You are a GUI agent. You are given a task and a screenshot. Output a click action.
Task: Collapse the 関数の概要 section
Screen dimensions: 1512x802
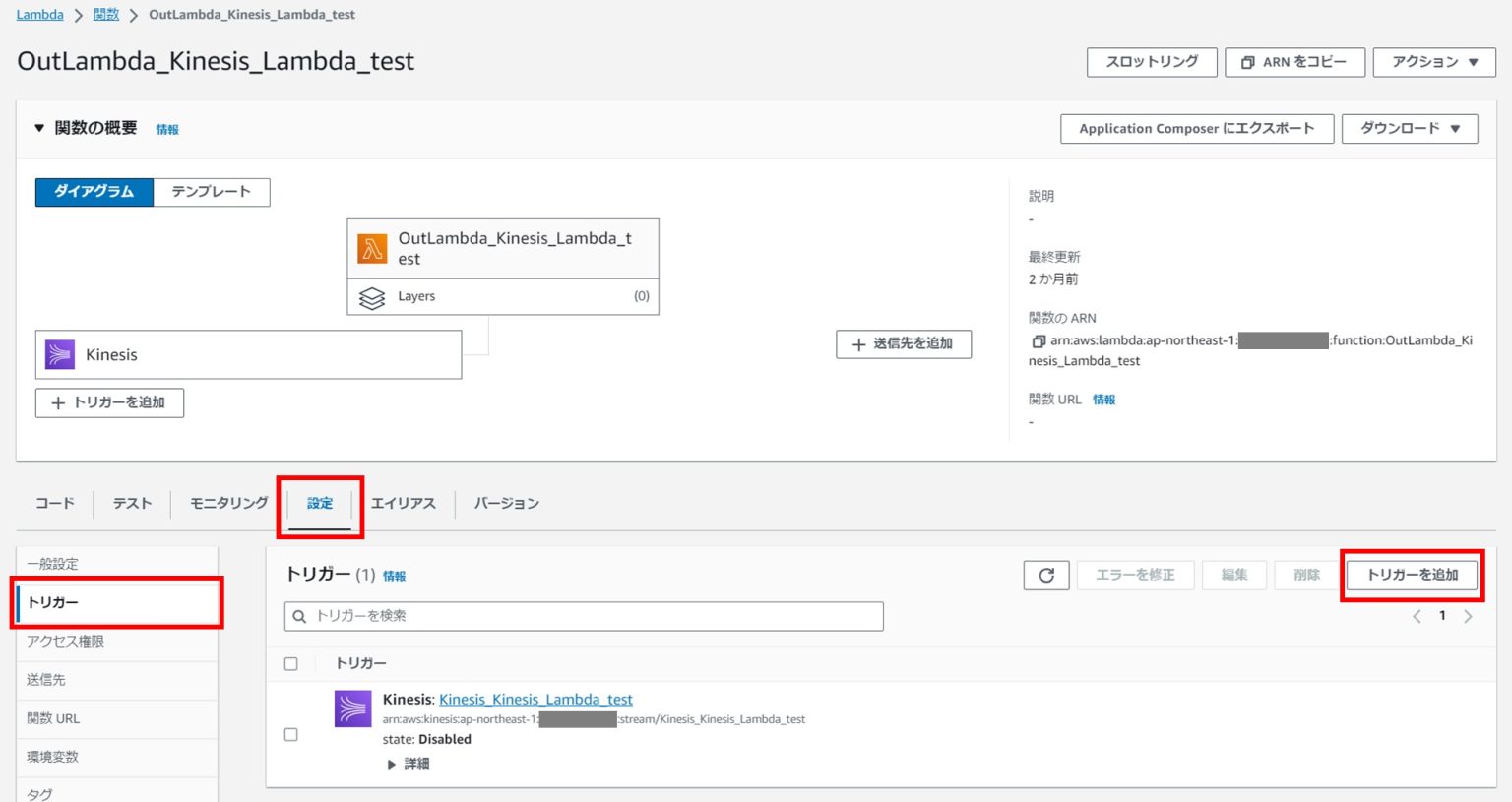click(x=39, y=128)
